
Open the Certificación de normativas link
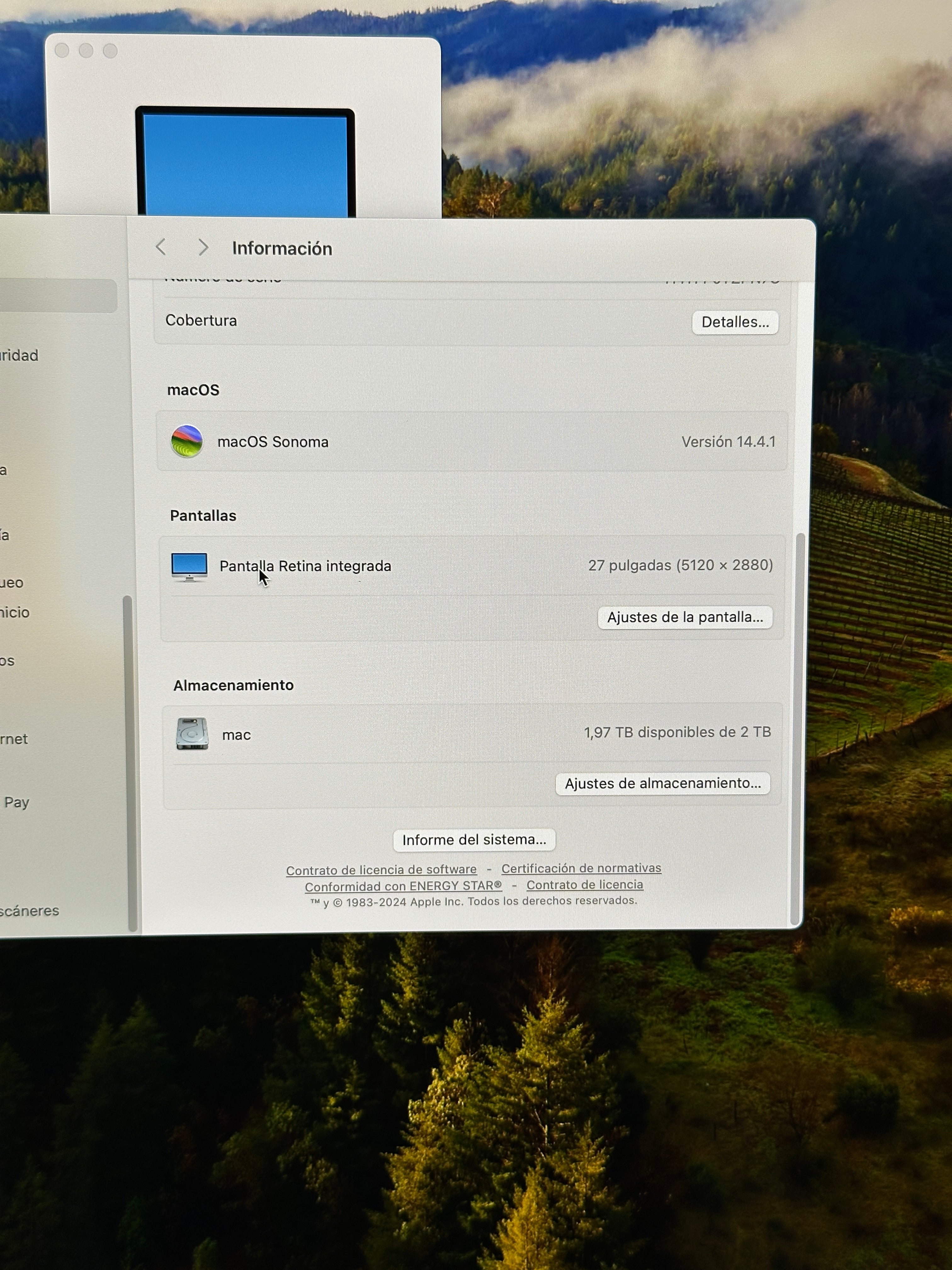click(x=581, y=868)
